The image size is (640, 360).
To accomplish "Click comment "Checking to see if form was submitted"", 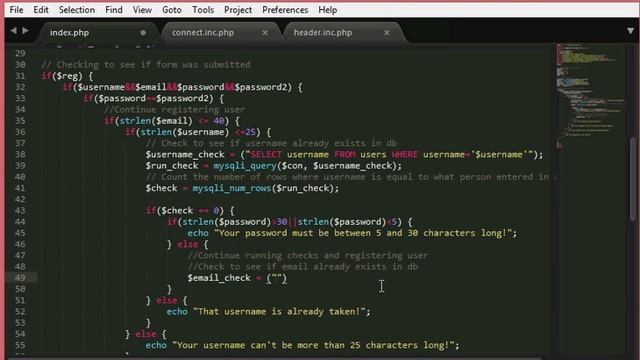I will [x=146, y=64].
